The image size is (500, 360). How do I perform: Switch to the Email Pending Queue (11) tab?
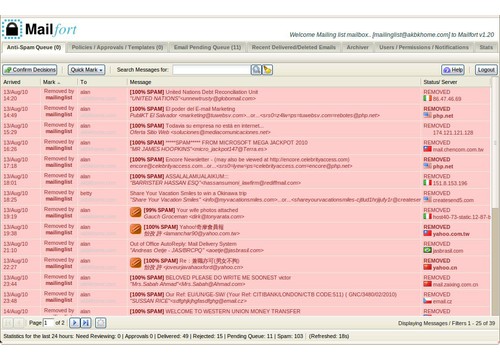click(207, 47)
